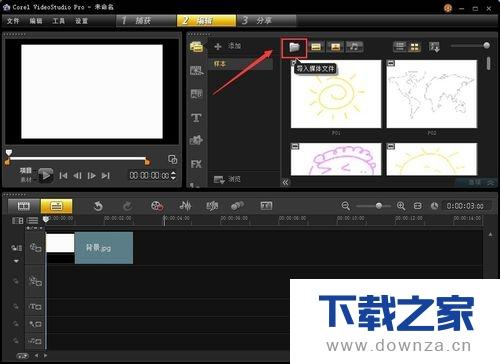The height and width of the screenshot is (364, 500).
Task: Adjust the thumbnail size slider
Action: click(486, 45)
